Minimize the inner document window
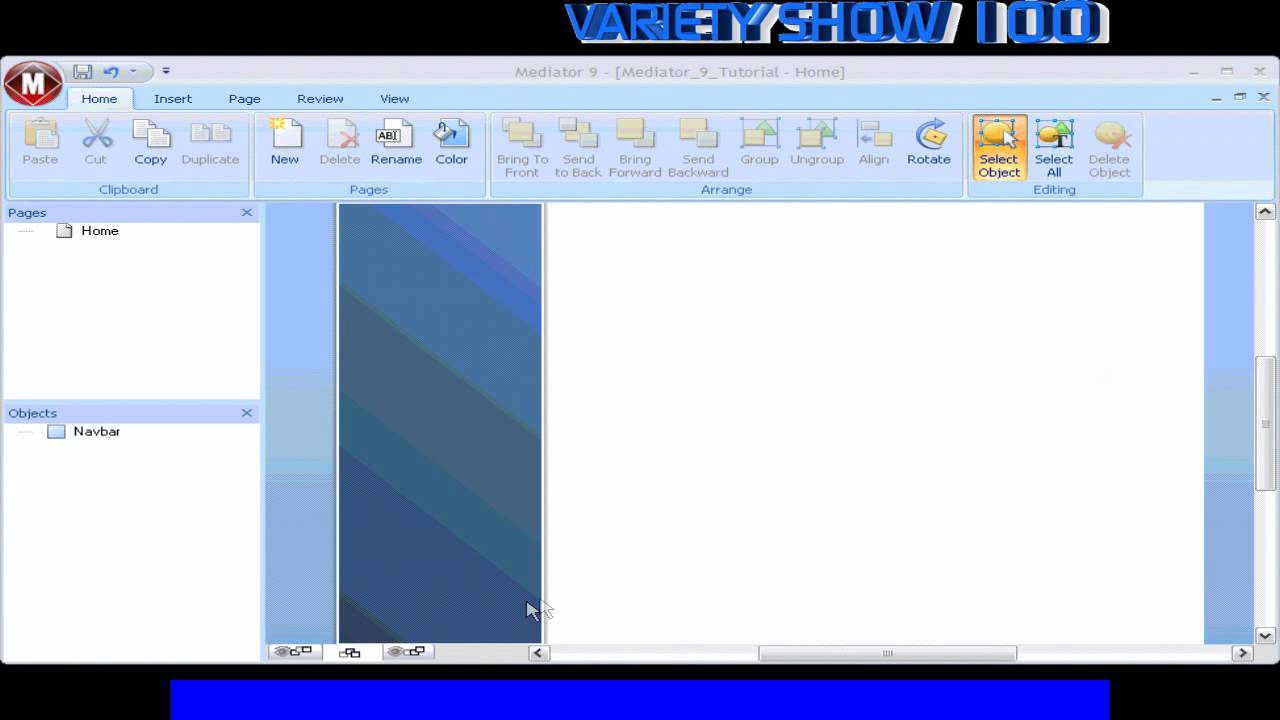1280x720 pixels. pos(1216,98)
